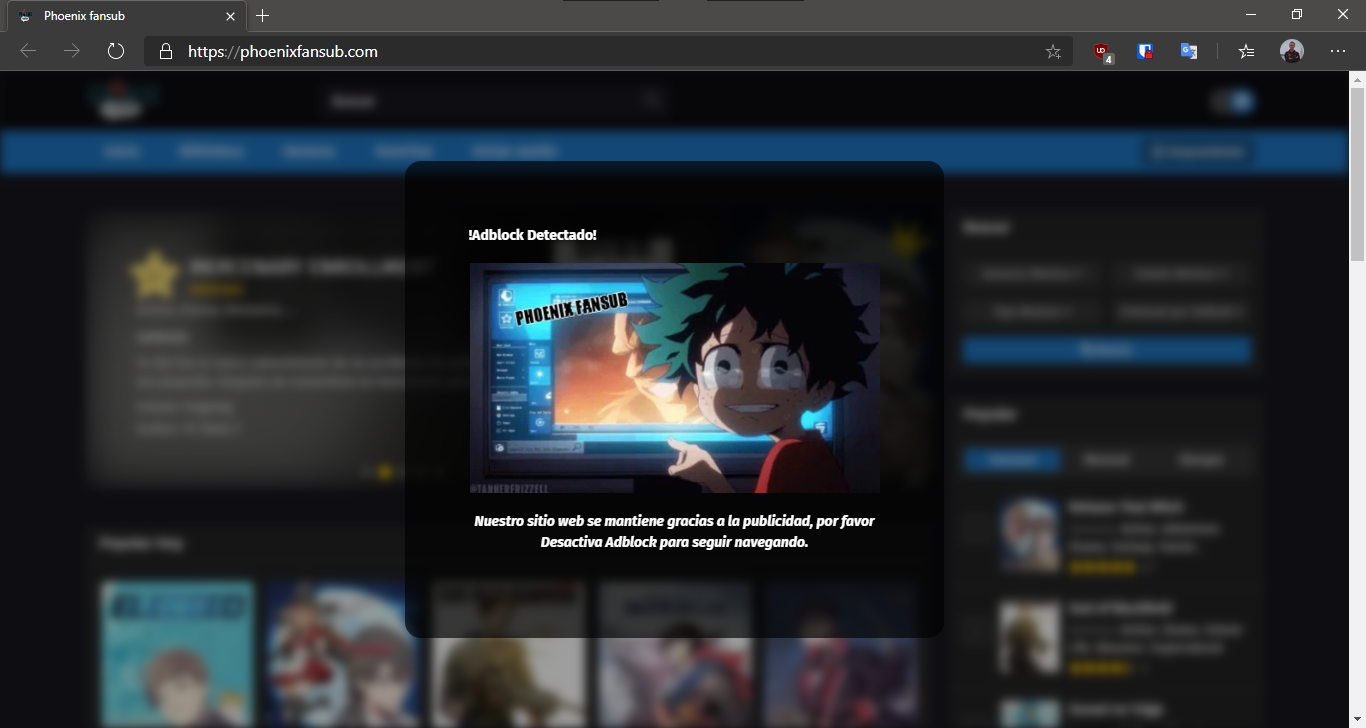View site info via the padlock icon

tap(166, 51)
